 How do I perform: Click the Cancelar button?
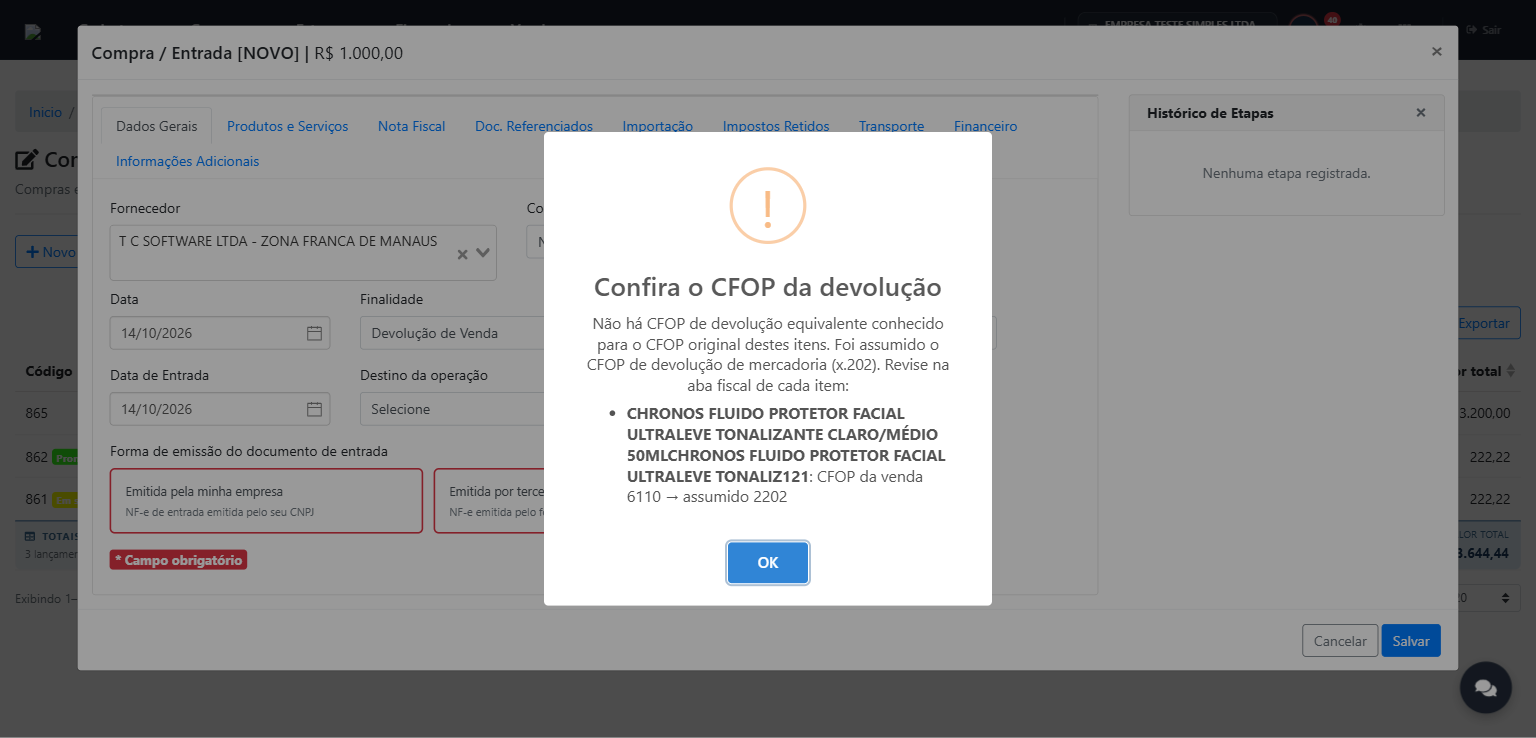click(1340, 641)
